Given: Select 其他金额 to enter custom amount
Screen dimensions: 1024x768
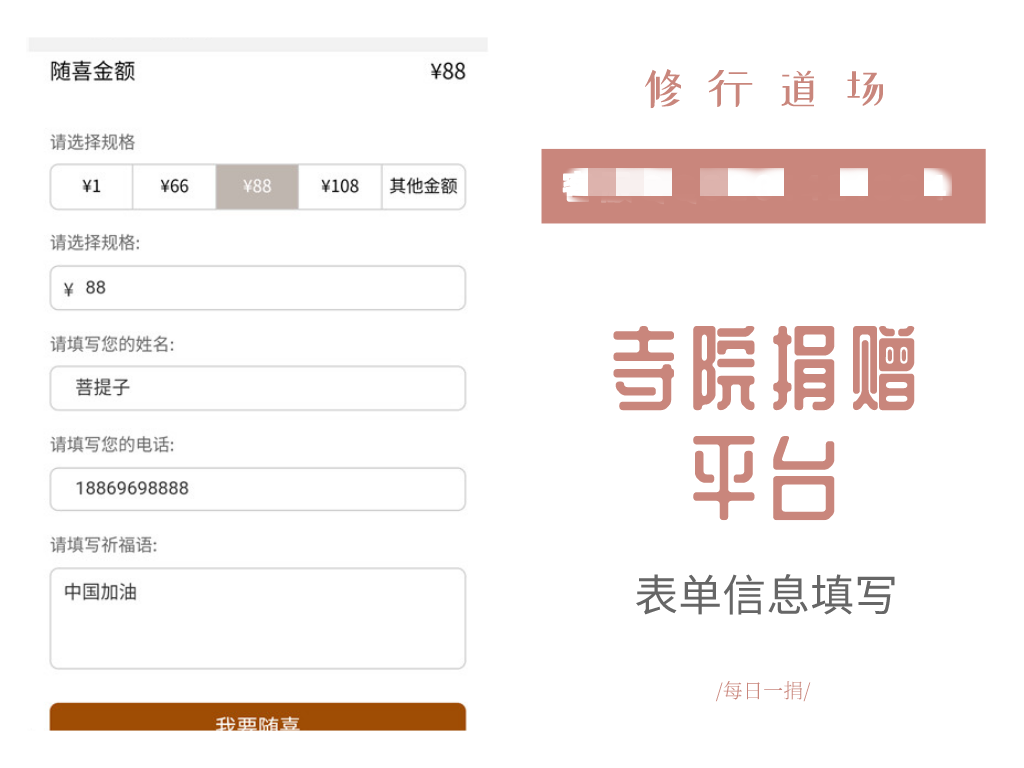Looking at the screenshot, I should (x=423, y=187).
